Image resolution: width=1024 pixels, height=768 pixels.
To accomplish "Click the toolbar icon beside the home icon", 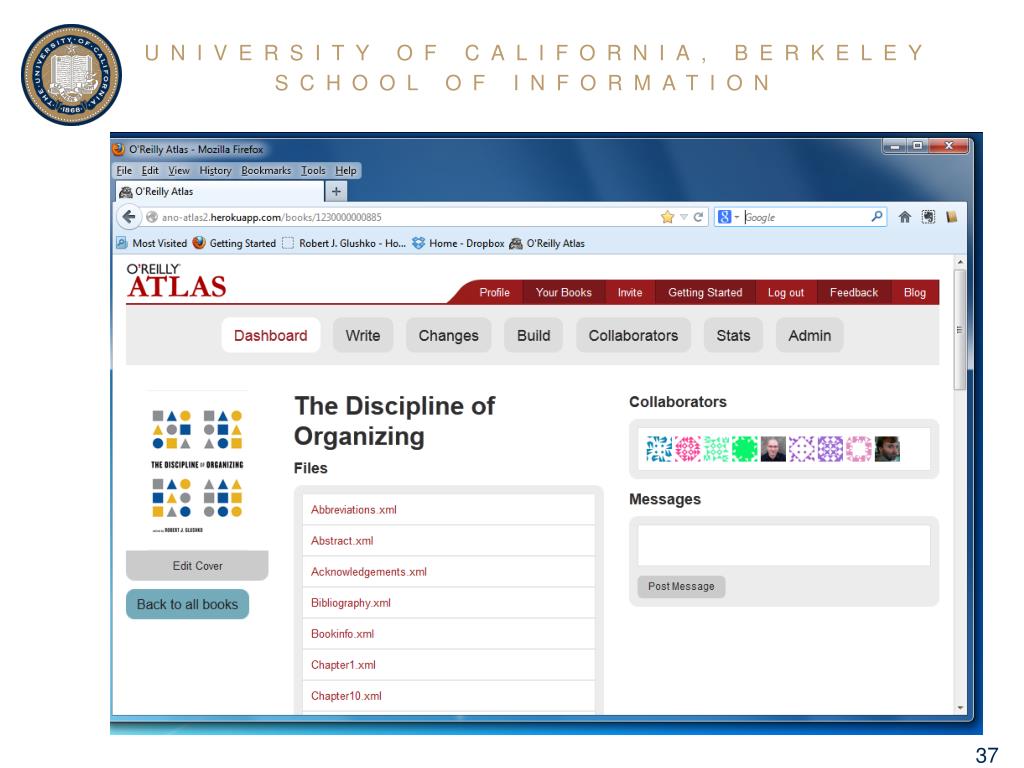I will pos(928,217).
